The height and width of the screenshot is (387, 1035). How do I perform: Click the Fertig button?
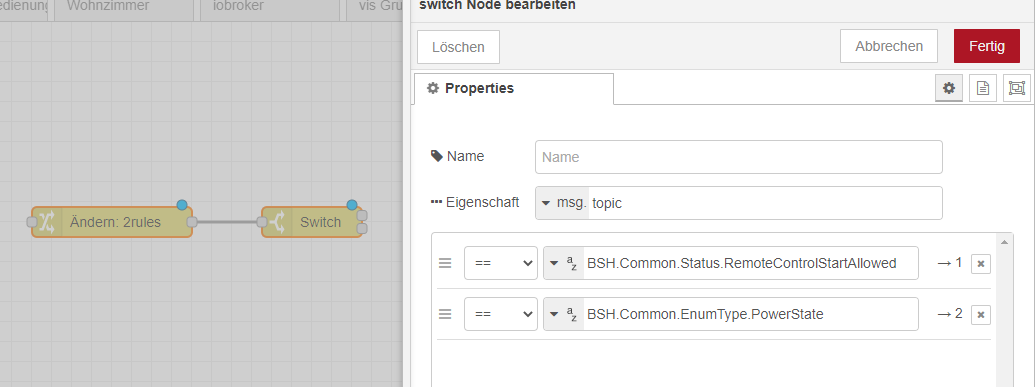tap(987, 46)
